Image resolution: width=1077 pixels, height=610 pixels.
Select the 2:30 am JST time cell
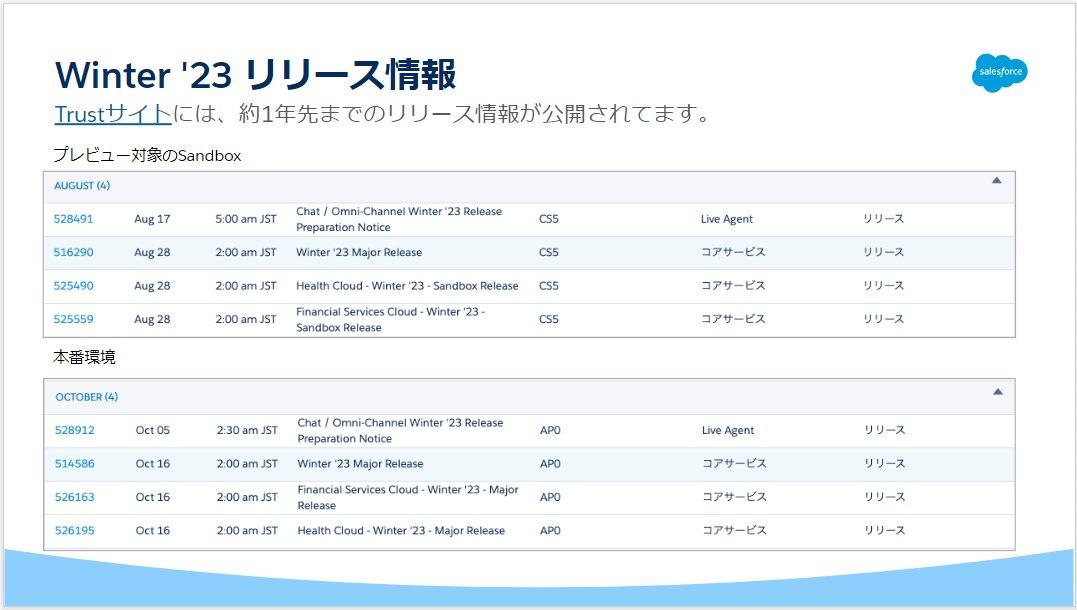click(x=247, y=430)
